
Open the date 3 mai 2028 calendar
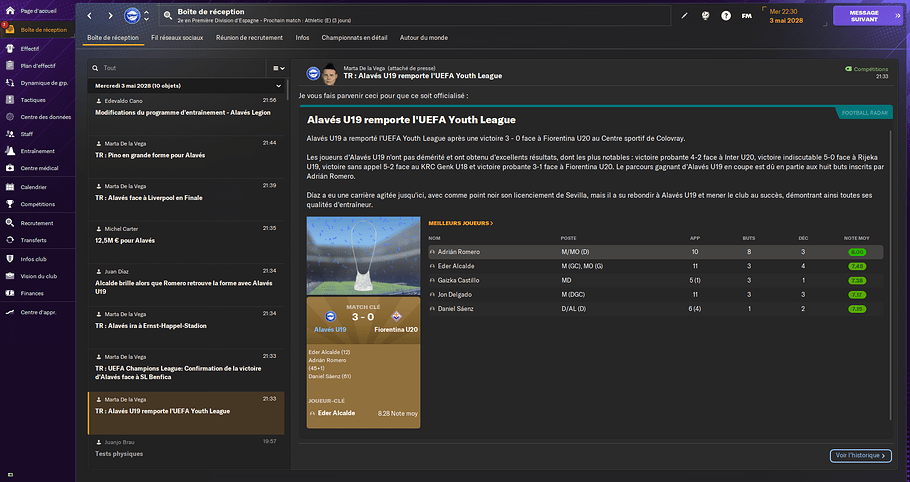(786, 20)
